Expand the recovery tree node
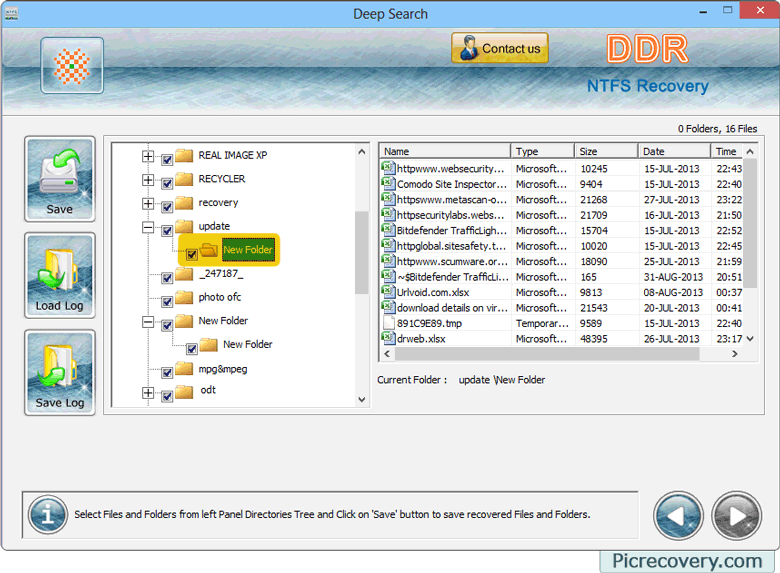Image resolution: width=780 pixels, height=573 pixels. tap(148, 203)
